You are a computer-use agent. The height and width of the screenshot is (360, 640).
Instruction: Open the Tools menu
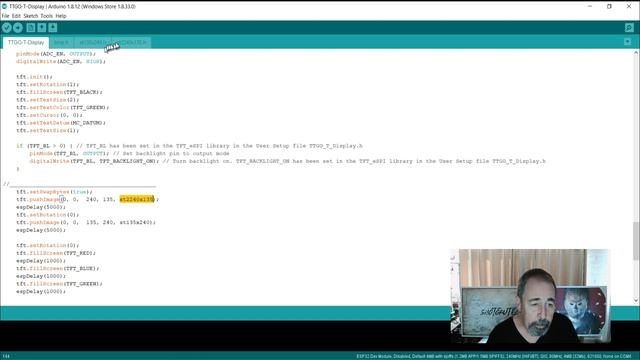click(47, 16)
